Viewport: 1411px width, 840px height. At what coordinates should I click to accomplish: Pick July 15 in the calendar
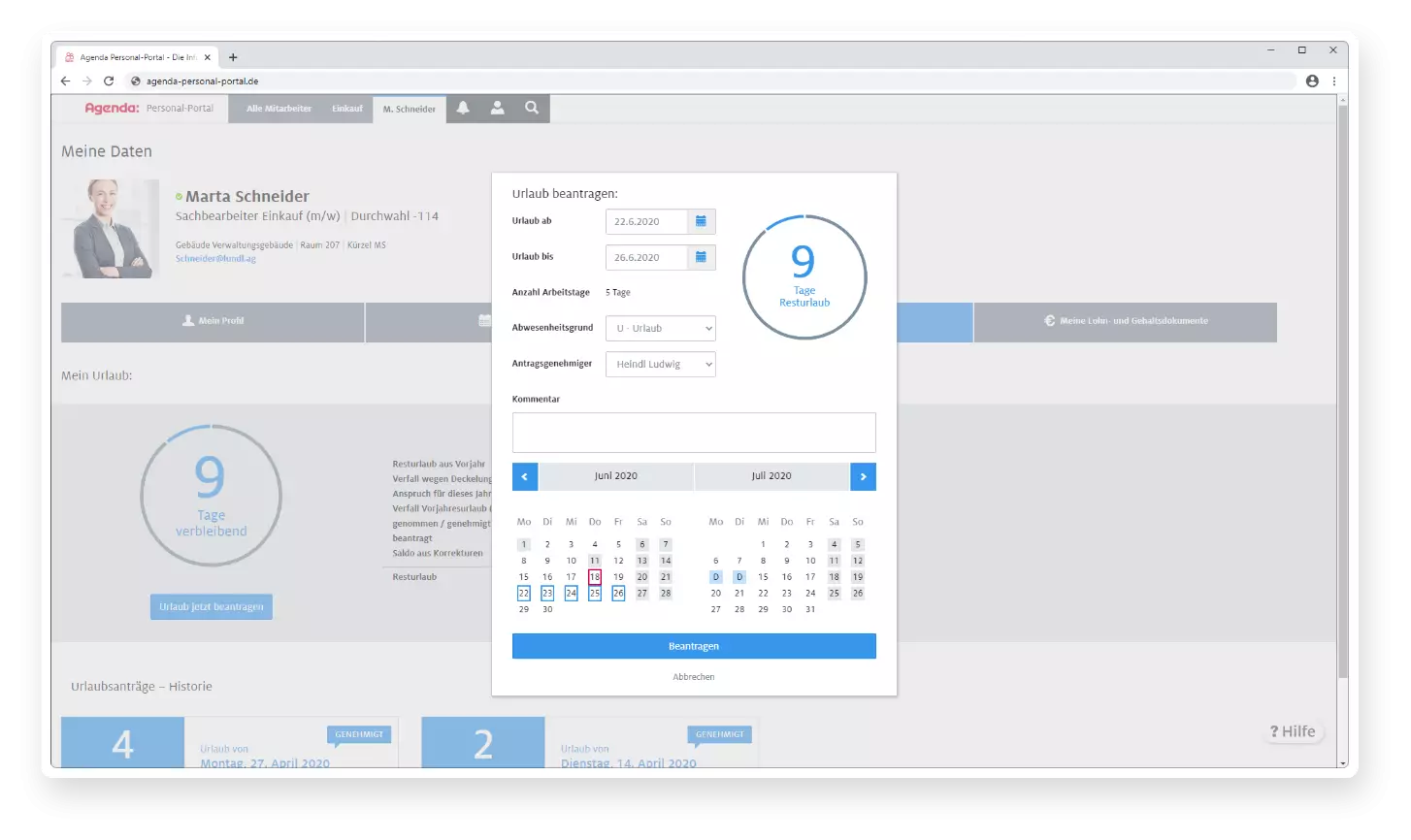click(763, 577)
